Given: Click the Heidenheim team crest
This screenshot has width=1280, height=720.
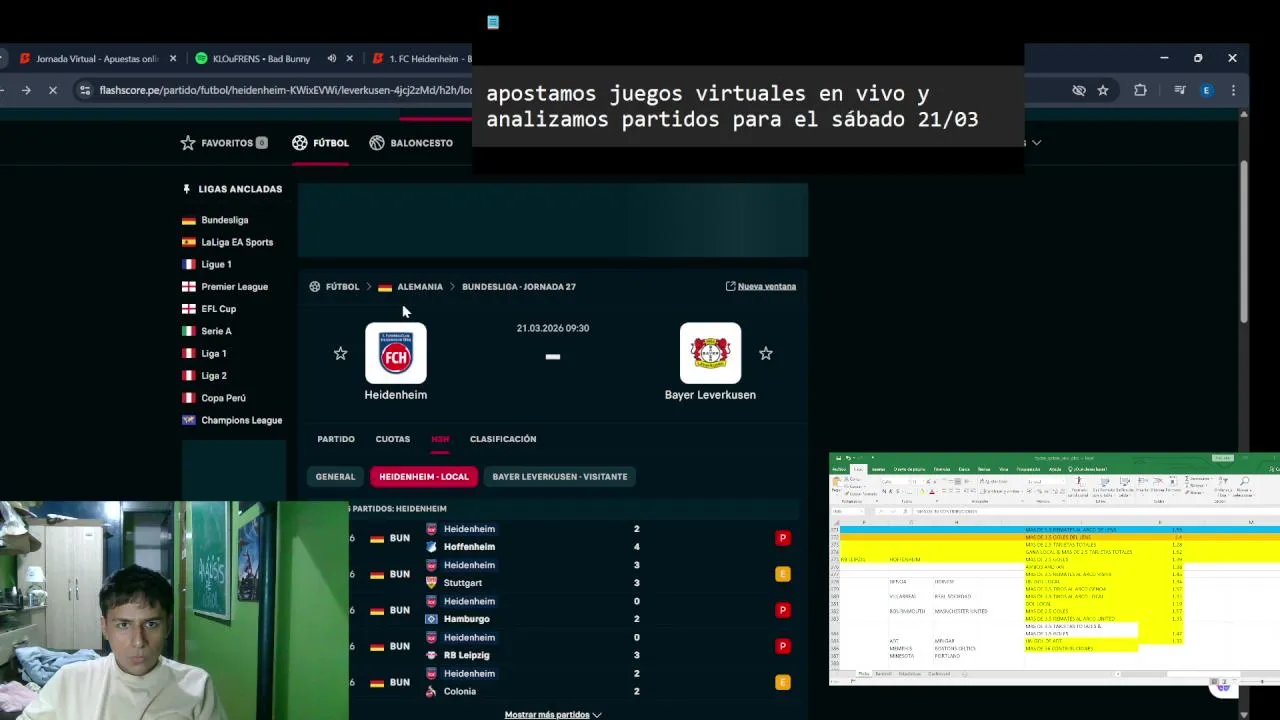Looking at the screenshot, I should pyautogui.click(x=396, y=353).
